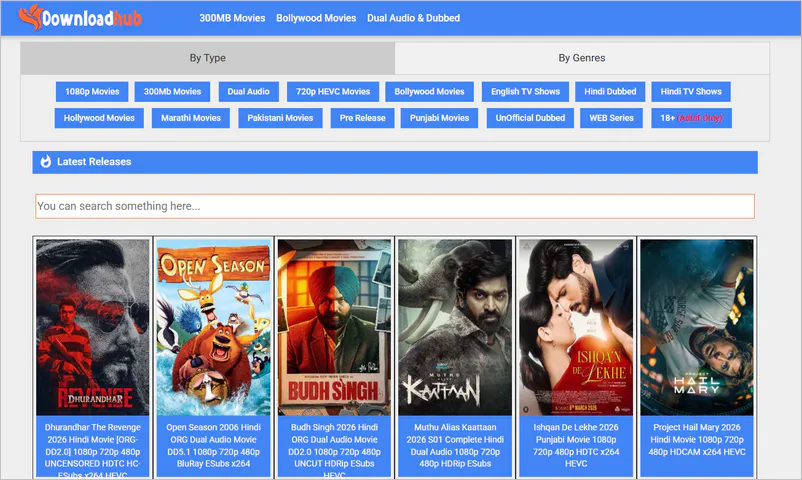Select the Marathi Movies category button
The width and height of the screenshot is (802, 480).
coord(191,118)
